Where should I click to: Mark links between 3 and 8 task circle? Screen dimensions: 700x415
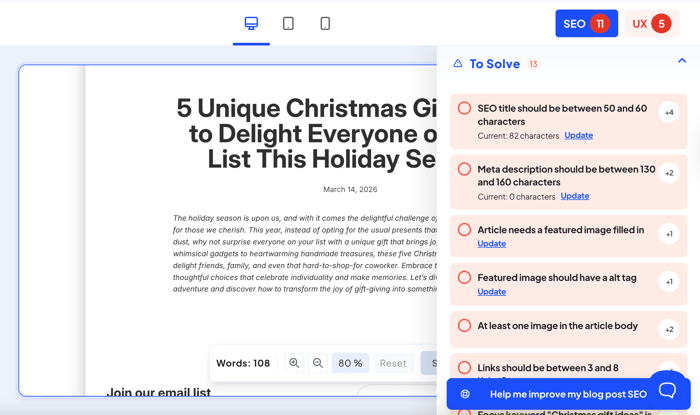(x=464, y=367)
